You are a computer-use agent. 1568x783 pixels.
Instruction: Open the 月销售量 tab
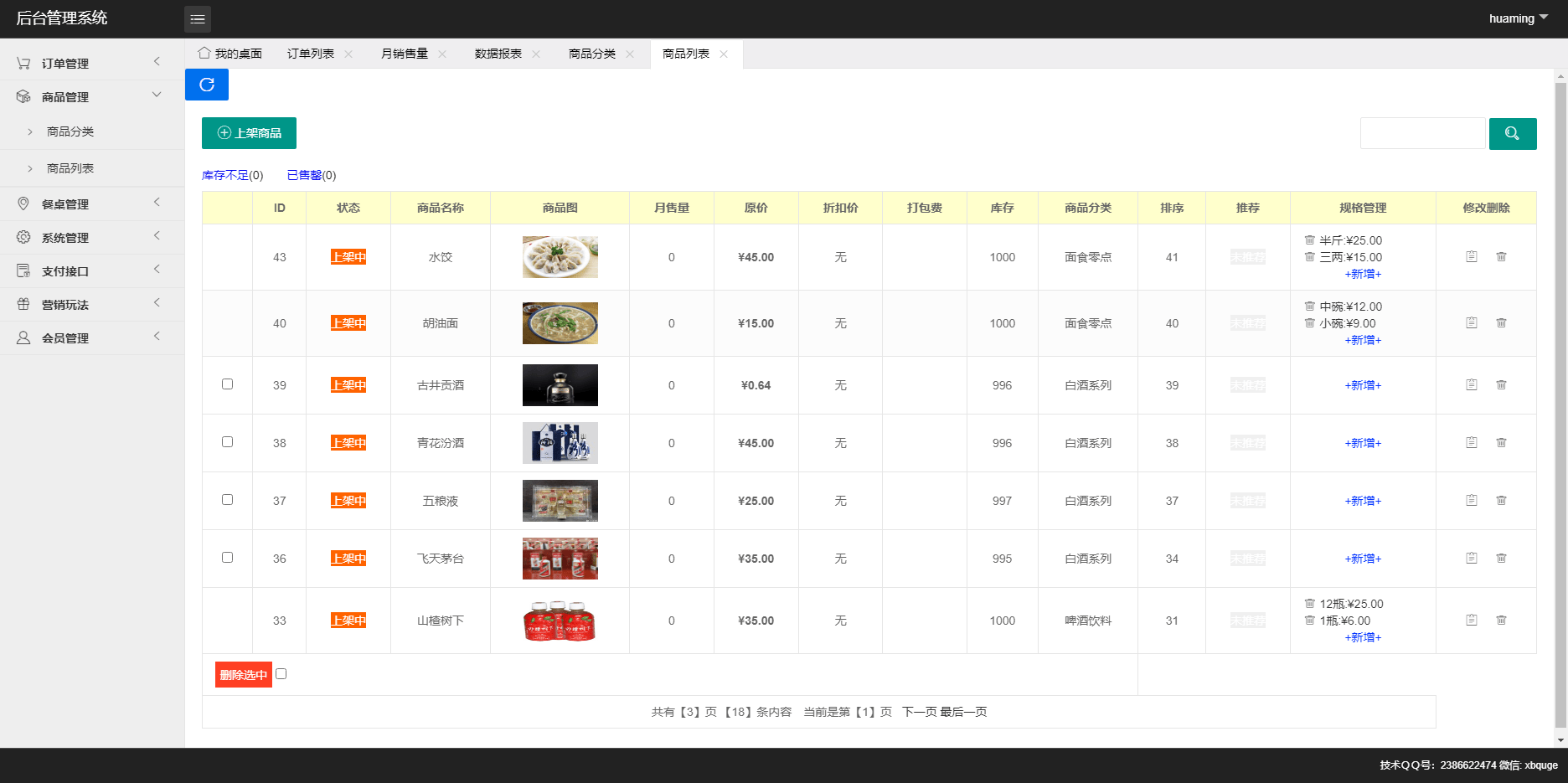click(x=405, y=54)
